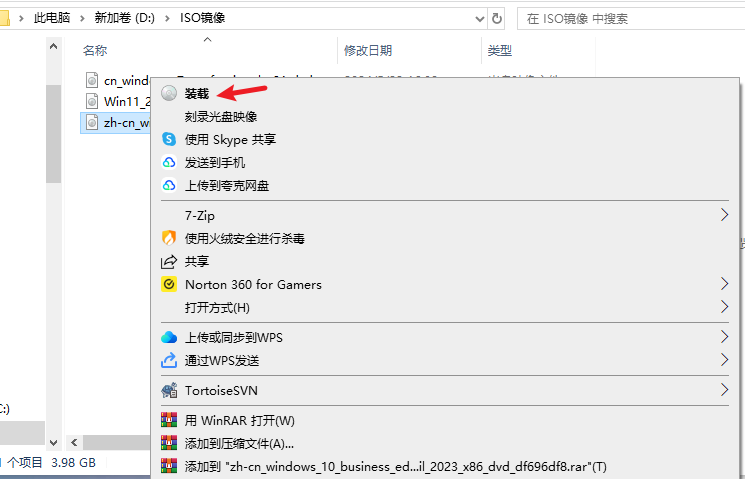Screen dimensions: 745x479
Task: Select the cn_wind file row
Action: (x=115, y=80)
